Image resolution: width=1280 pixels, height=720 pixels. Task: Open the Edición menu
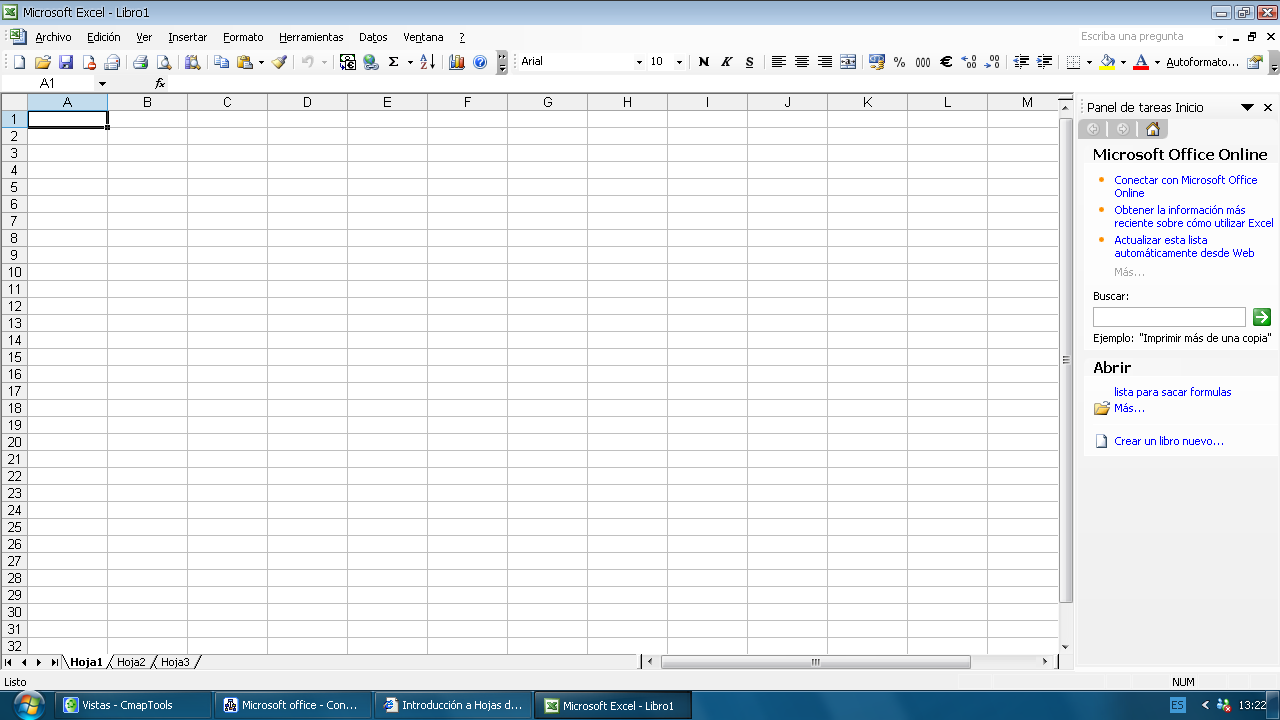coord(103,37)
